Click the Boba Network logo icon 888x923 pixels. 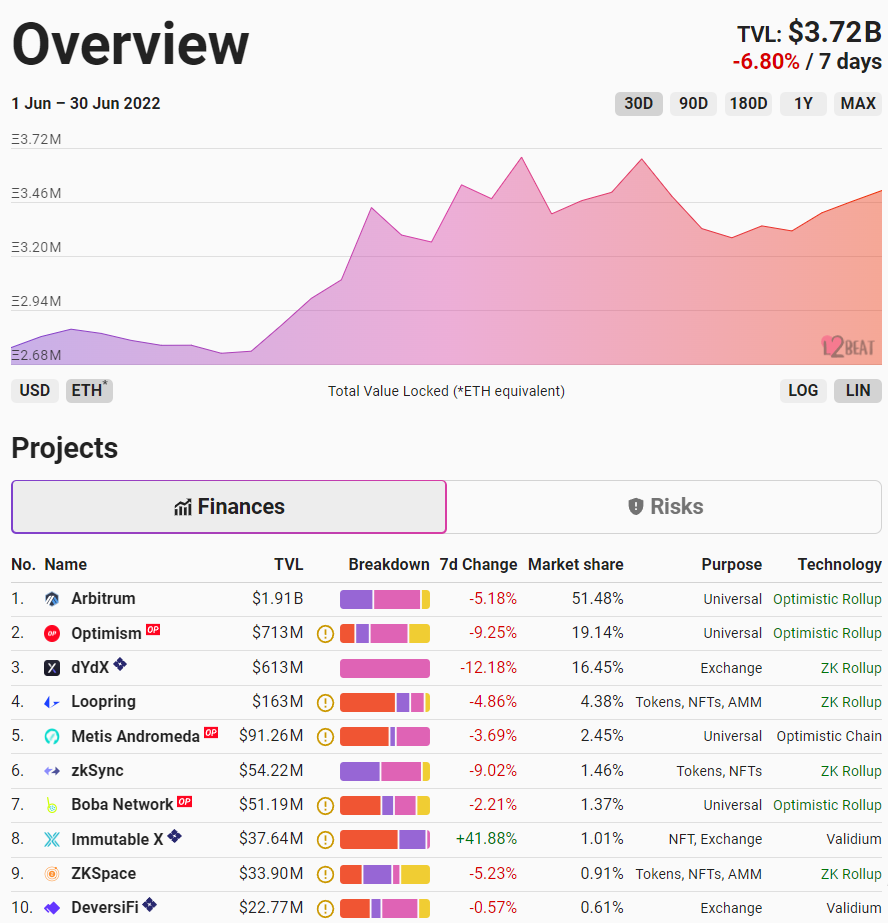(x=52, y=805)
